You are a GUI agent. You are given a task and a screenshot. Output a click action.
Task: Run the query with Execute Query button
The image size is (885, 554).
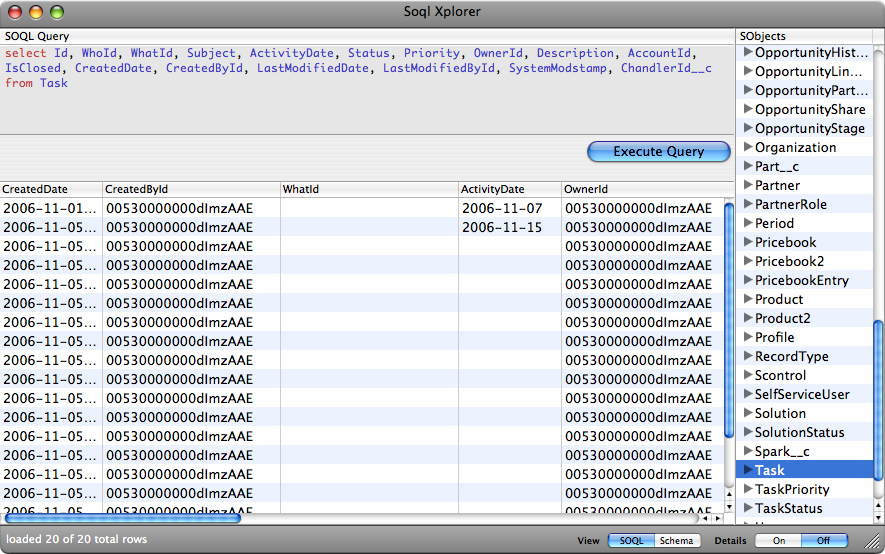pyautogui.click(x=659, y=151)
